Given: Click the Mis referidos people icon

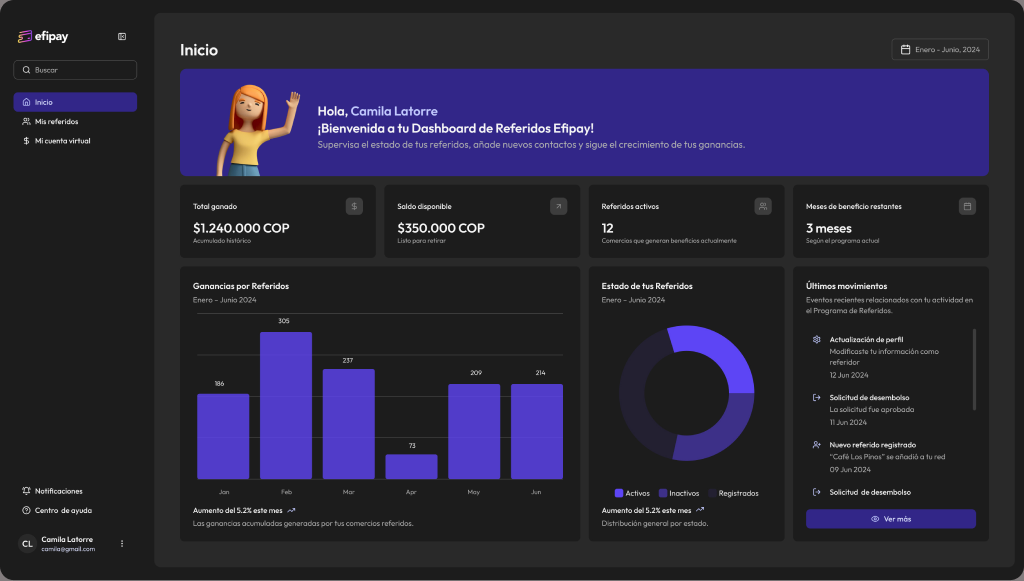Looking at the screenshot, I should (x=27, y=121).
